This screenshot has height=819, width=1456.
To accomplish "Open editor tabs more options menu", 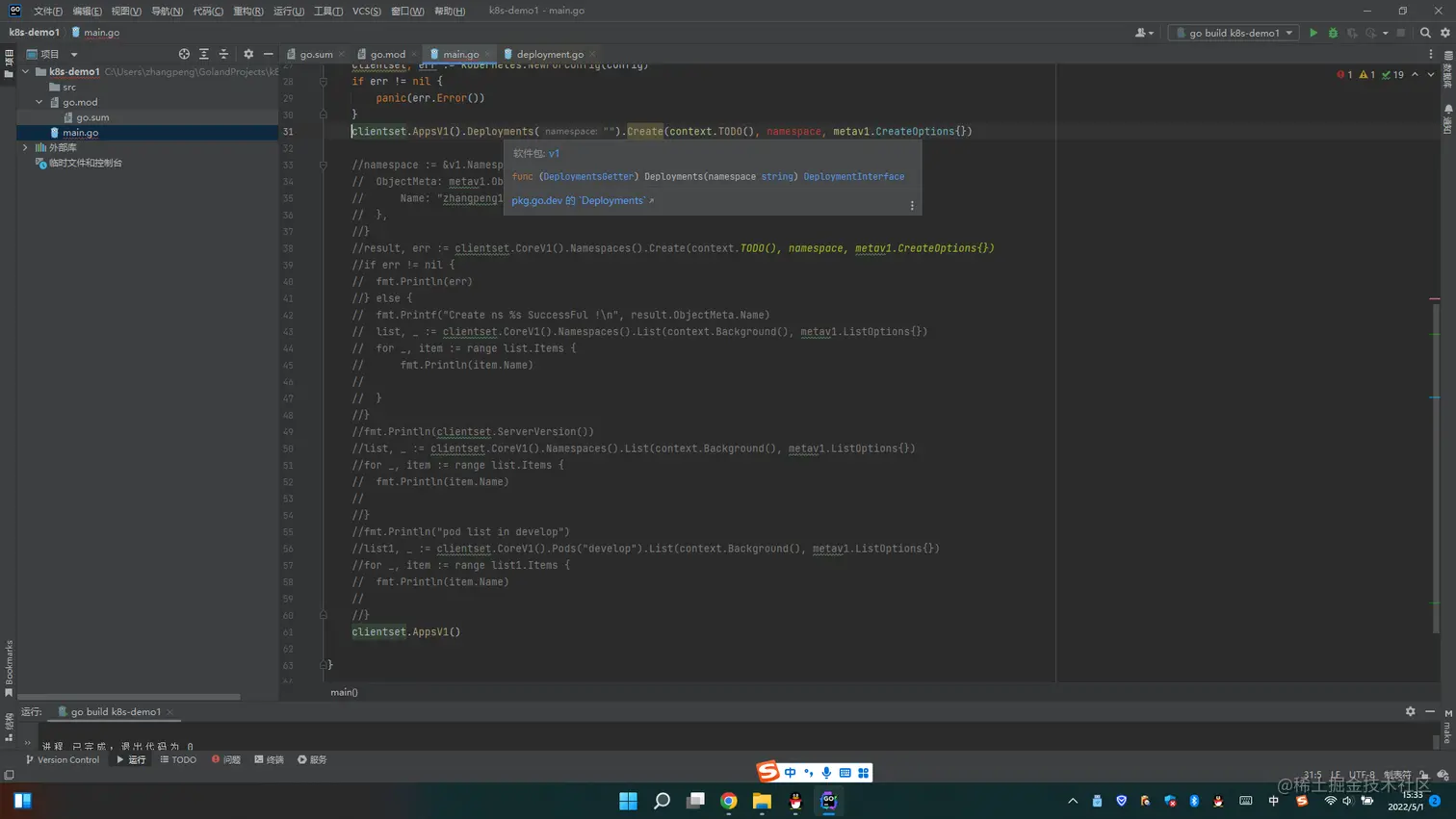I will (1431, 54).
